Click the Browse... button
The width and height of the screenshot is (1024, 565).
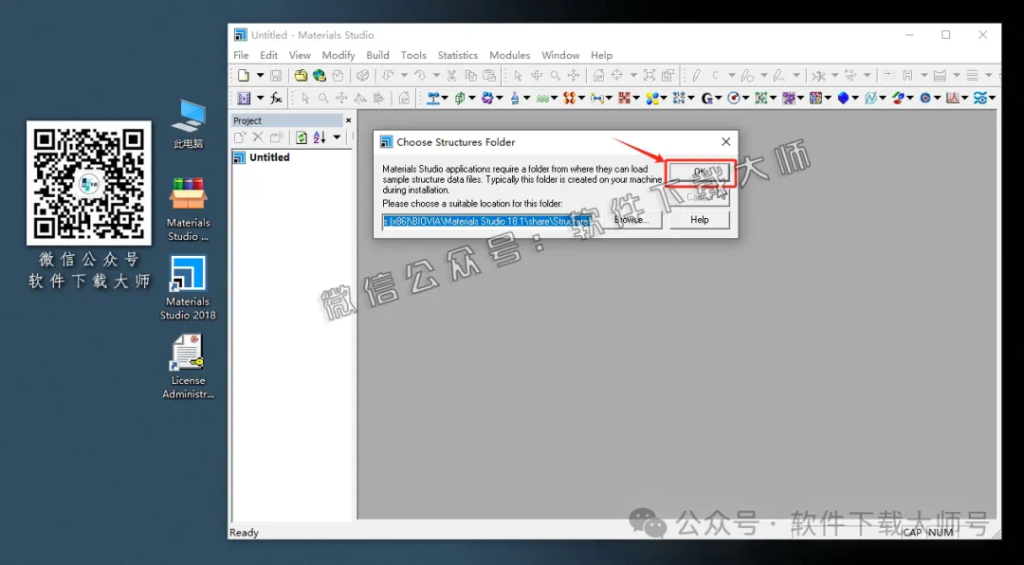coord(631,220)
